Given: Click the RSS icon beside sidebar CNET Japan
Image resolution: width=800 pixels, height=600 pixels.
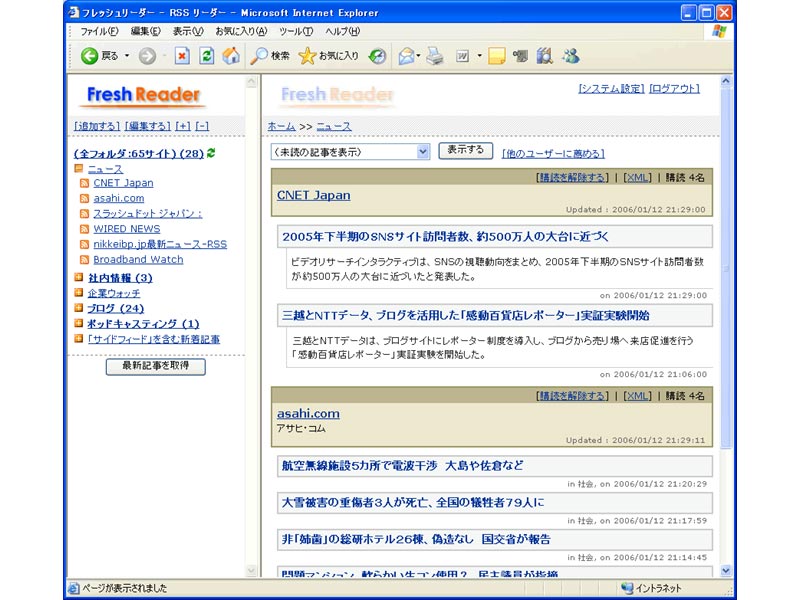Looking at the screenshot, I should click(x=85, y=183).
